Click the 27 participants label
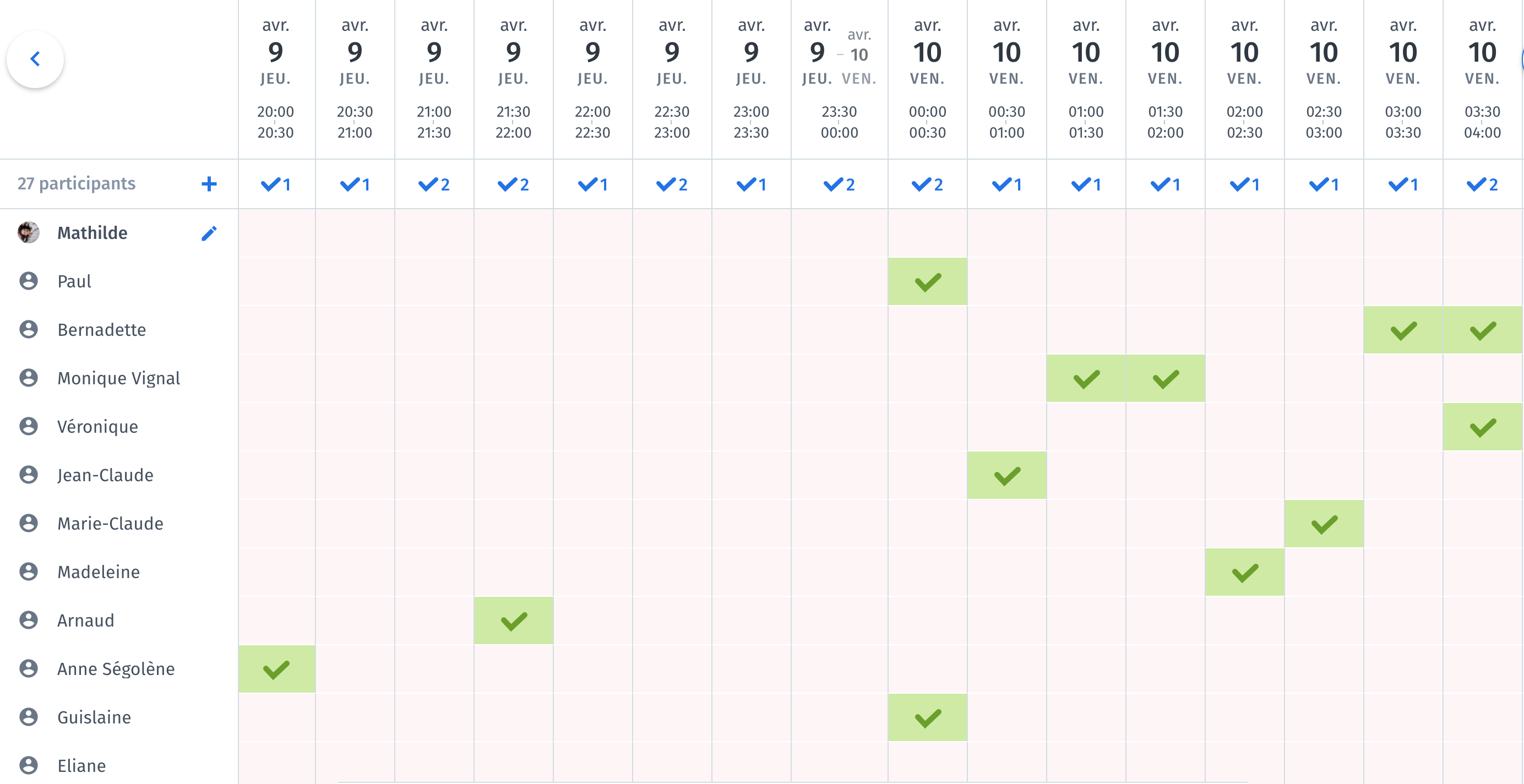Viewport: 1524px width, 784px height. (77, 184)
